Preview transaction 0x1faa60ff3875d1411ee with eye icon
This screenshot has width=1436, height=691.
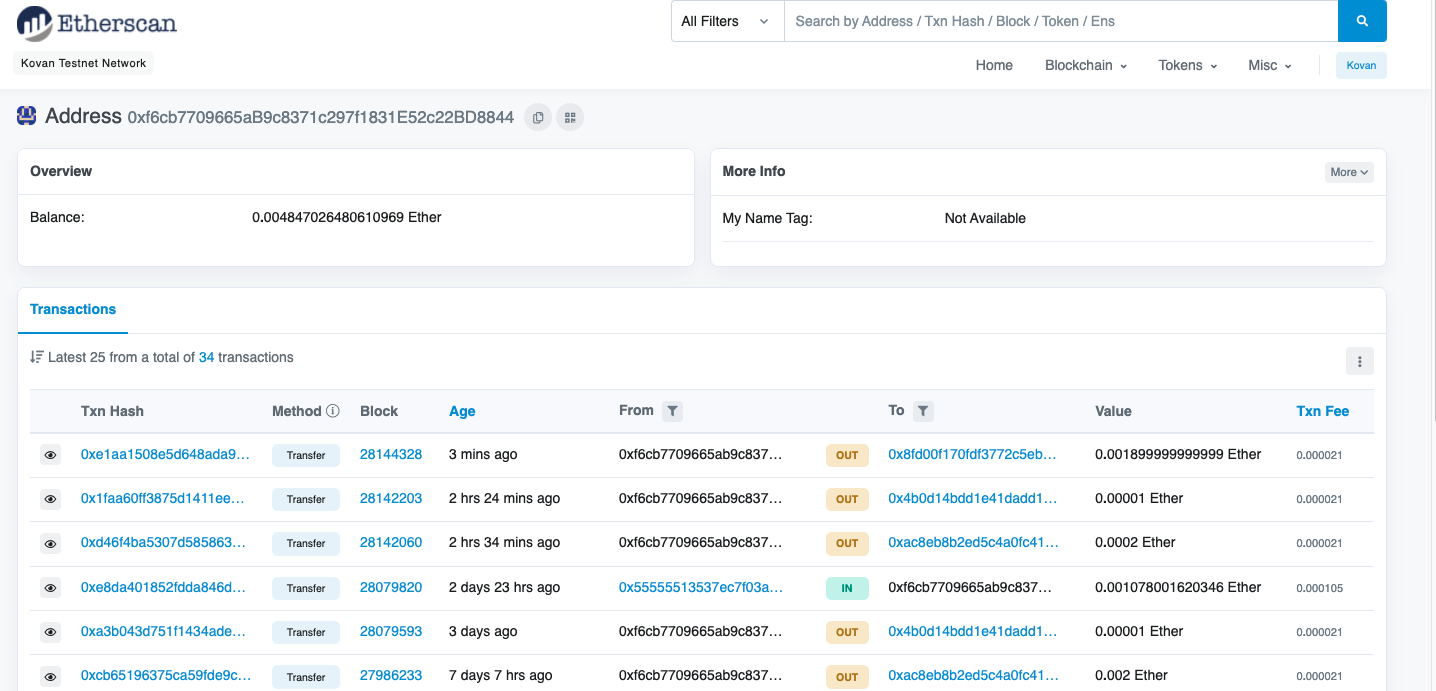50,499
